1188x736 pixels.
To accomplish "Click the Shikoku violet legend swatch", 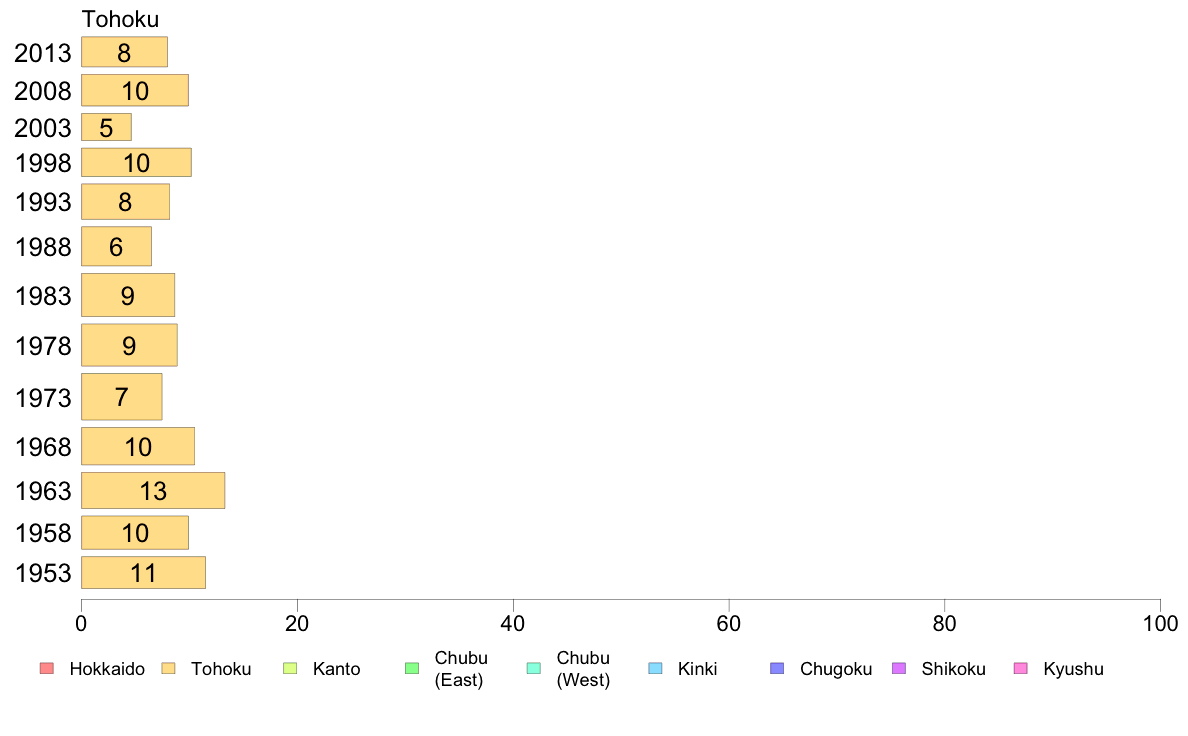I will (x=899, y=669).
